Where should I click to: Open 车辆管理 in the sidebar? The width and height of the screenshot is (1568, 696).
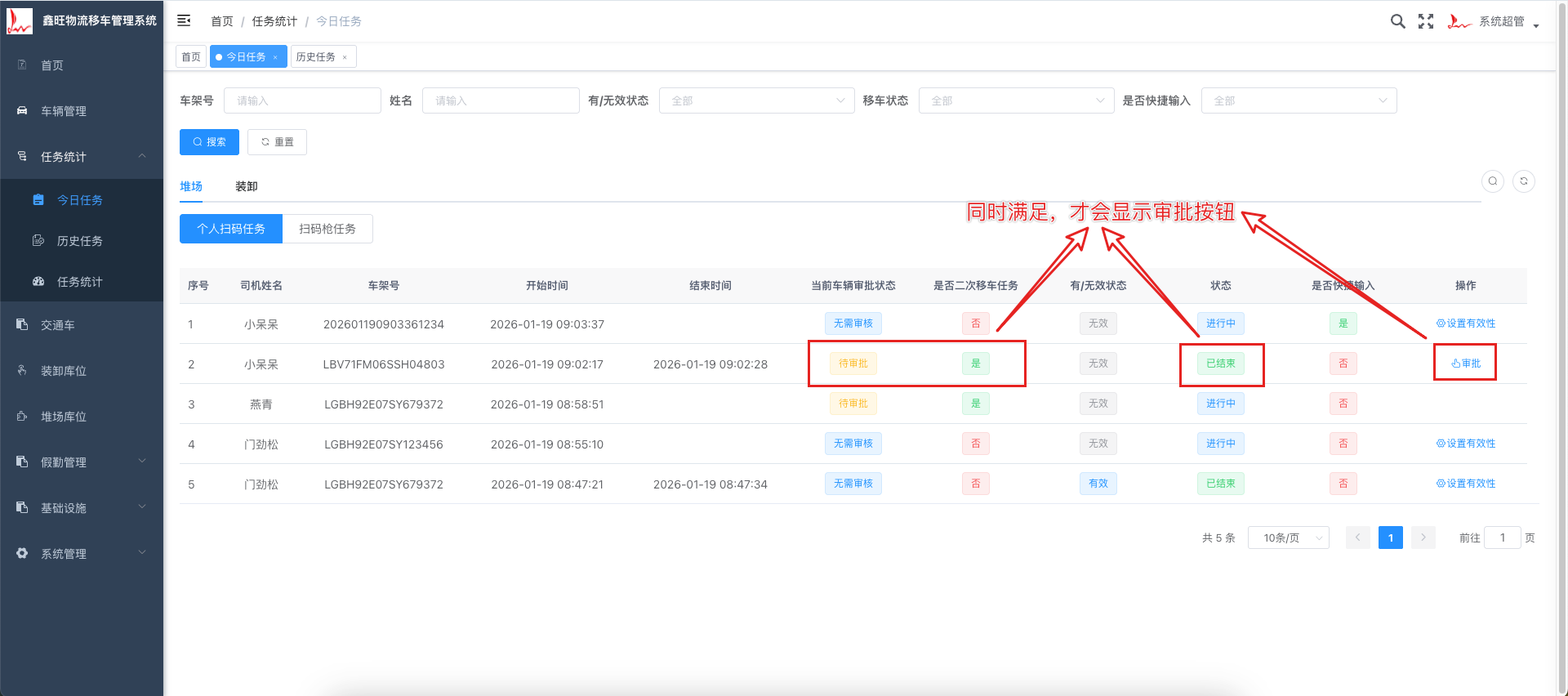pyautogui.click(x=82, y=111)
